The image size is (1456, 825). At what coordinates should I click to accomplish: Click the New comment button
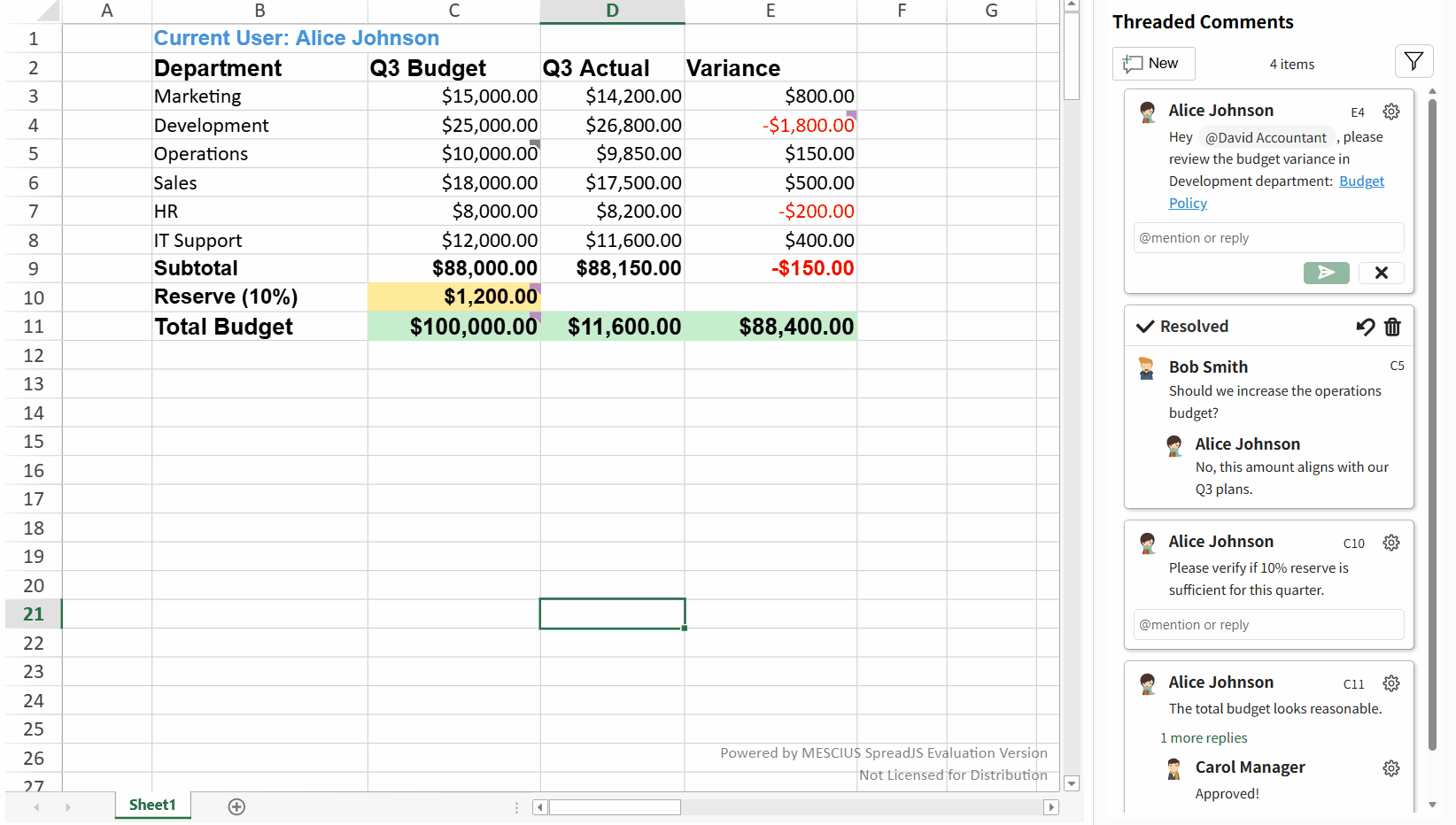pos(1153,64)
